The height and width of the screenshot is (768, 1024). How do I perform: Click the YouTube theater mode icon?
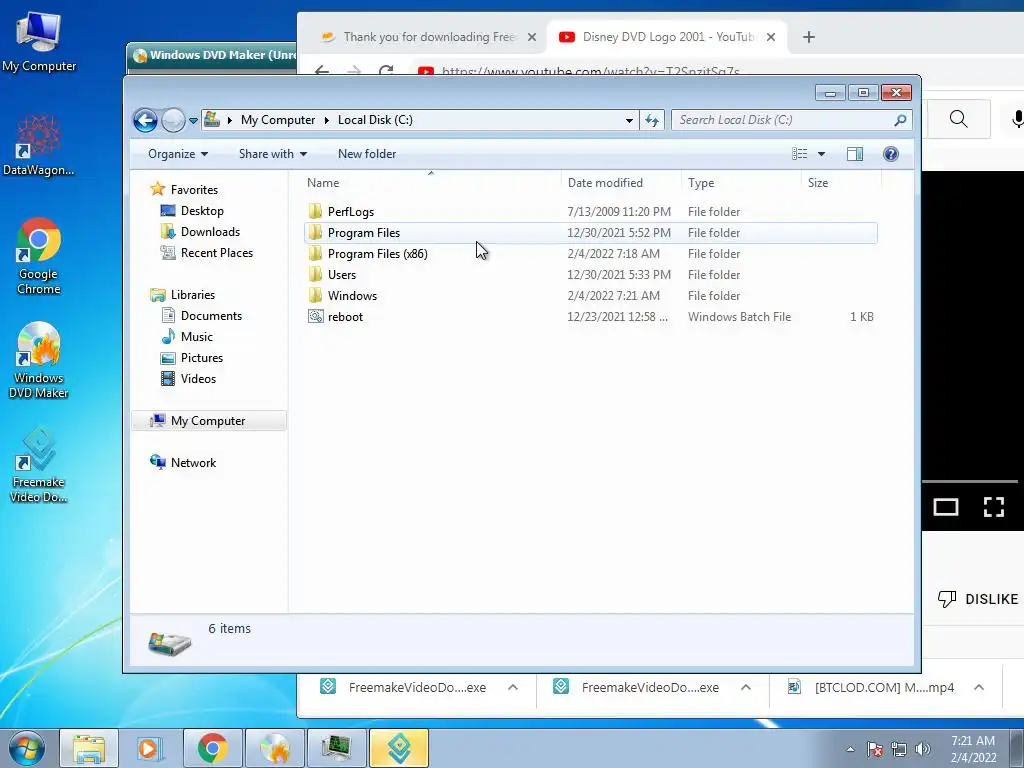tap(945, 507)
